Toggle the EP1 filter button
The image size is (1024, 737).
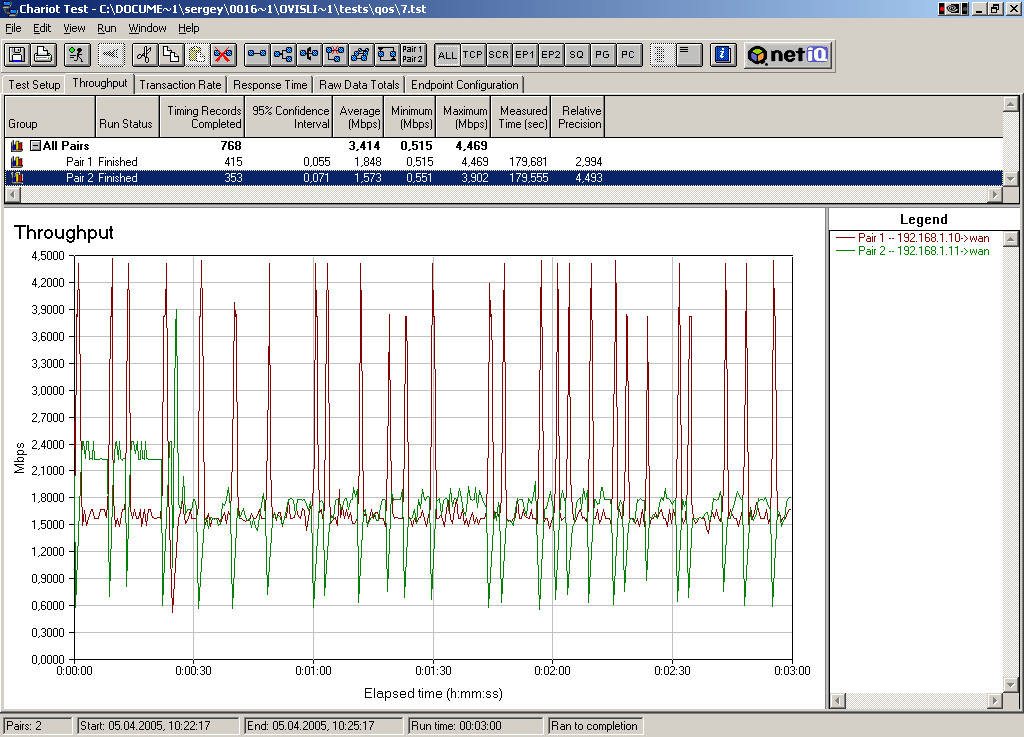coord(524,55)
